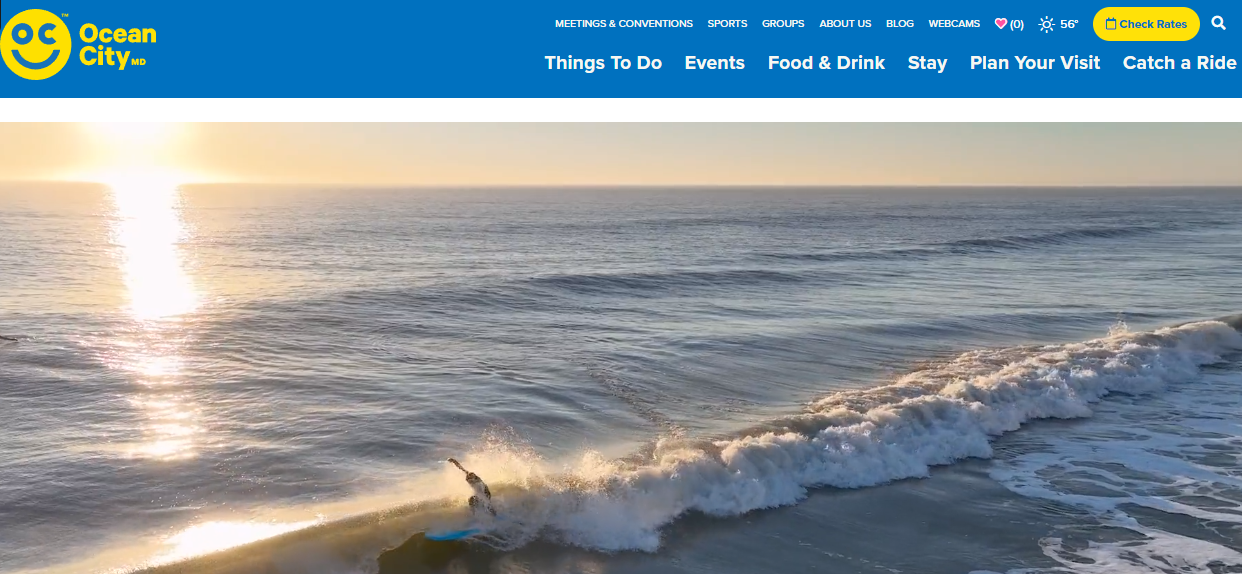The image size is (1242, 574).
Task: Click the surfer hero video banner
Action: (x=621, y=348)
